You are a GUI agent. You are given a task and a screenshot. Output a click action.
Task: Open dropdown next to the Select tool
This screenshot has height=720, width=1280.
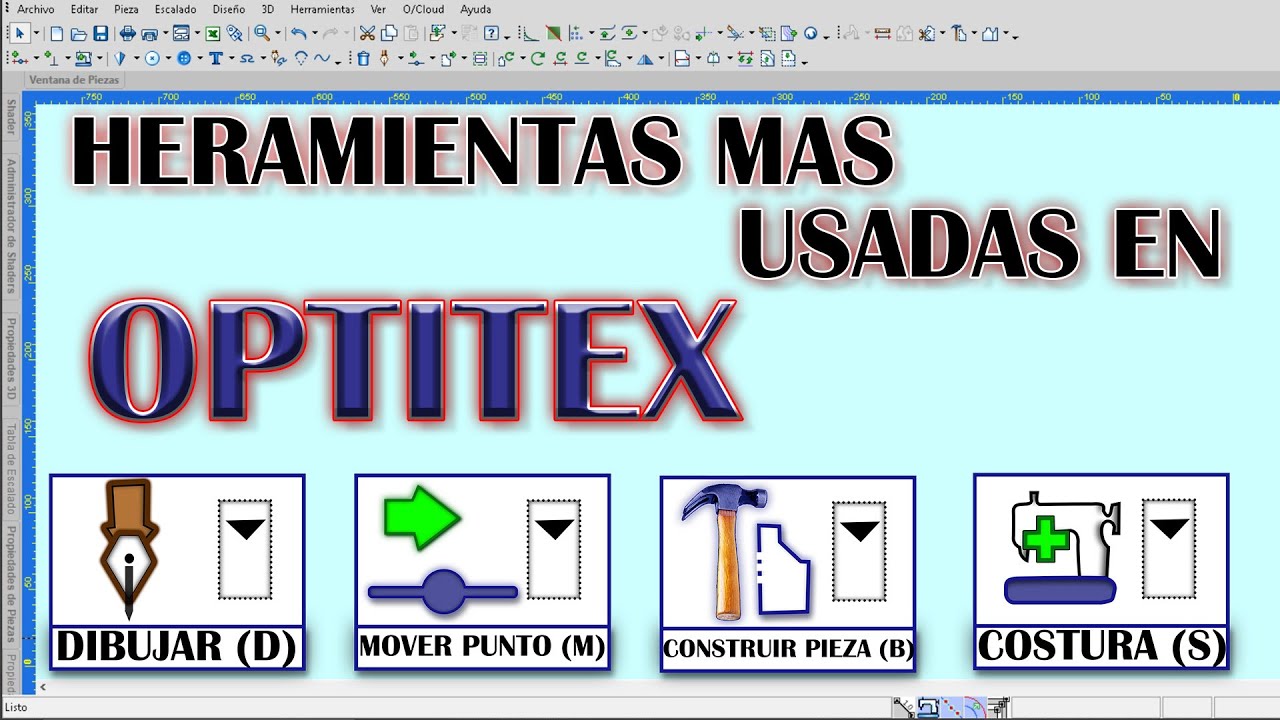point(36,33)
